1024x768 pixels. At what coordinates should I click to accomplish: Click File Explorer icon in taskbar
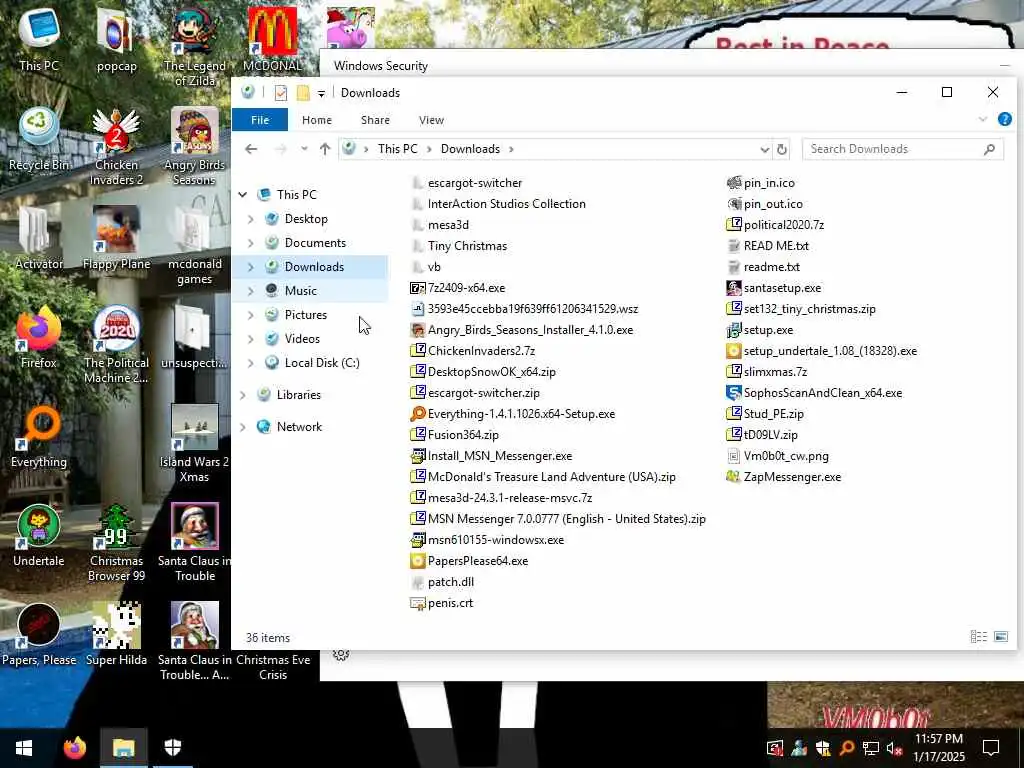coord(123,748)
